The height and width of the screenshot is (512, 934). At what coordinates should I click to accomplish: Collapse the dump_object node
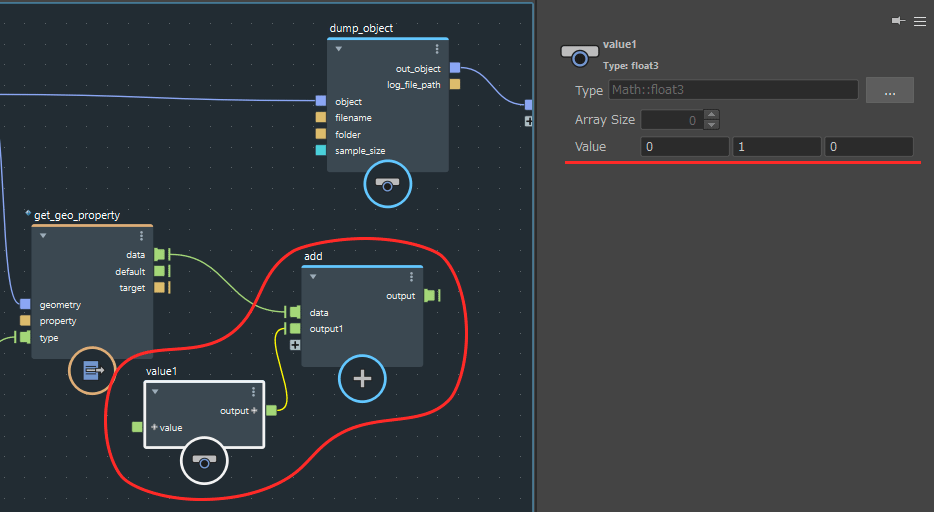tap(338, 49)
